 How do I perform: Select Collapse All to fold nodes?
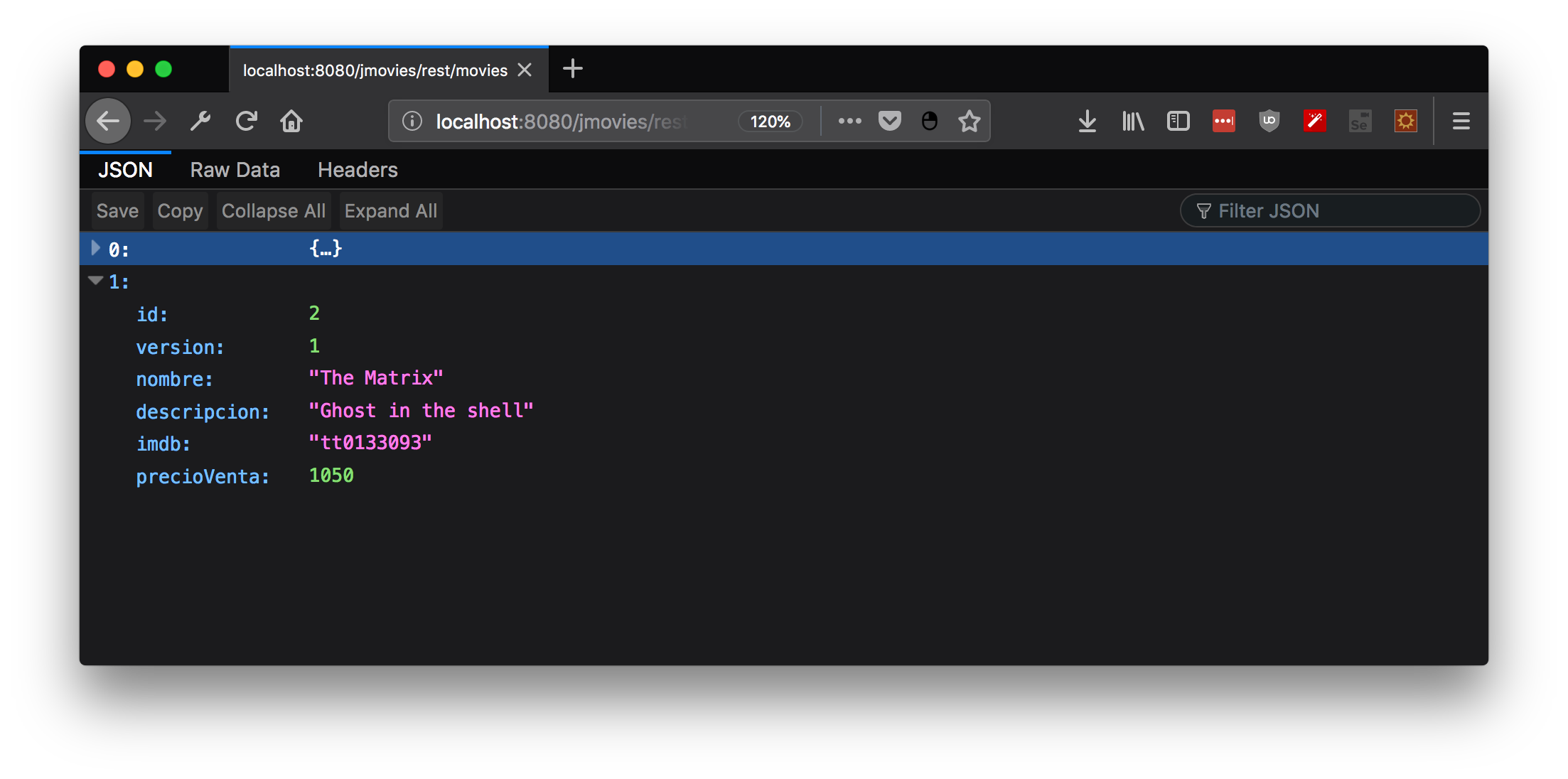pyautogui.click(x=273, y=210)
